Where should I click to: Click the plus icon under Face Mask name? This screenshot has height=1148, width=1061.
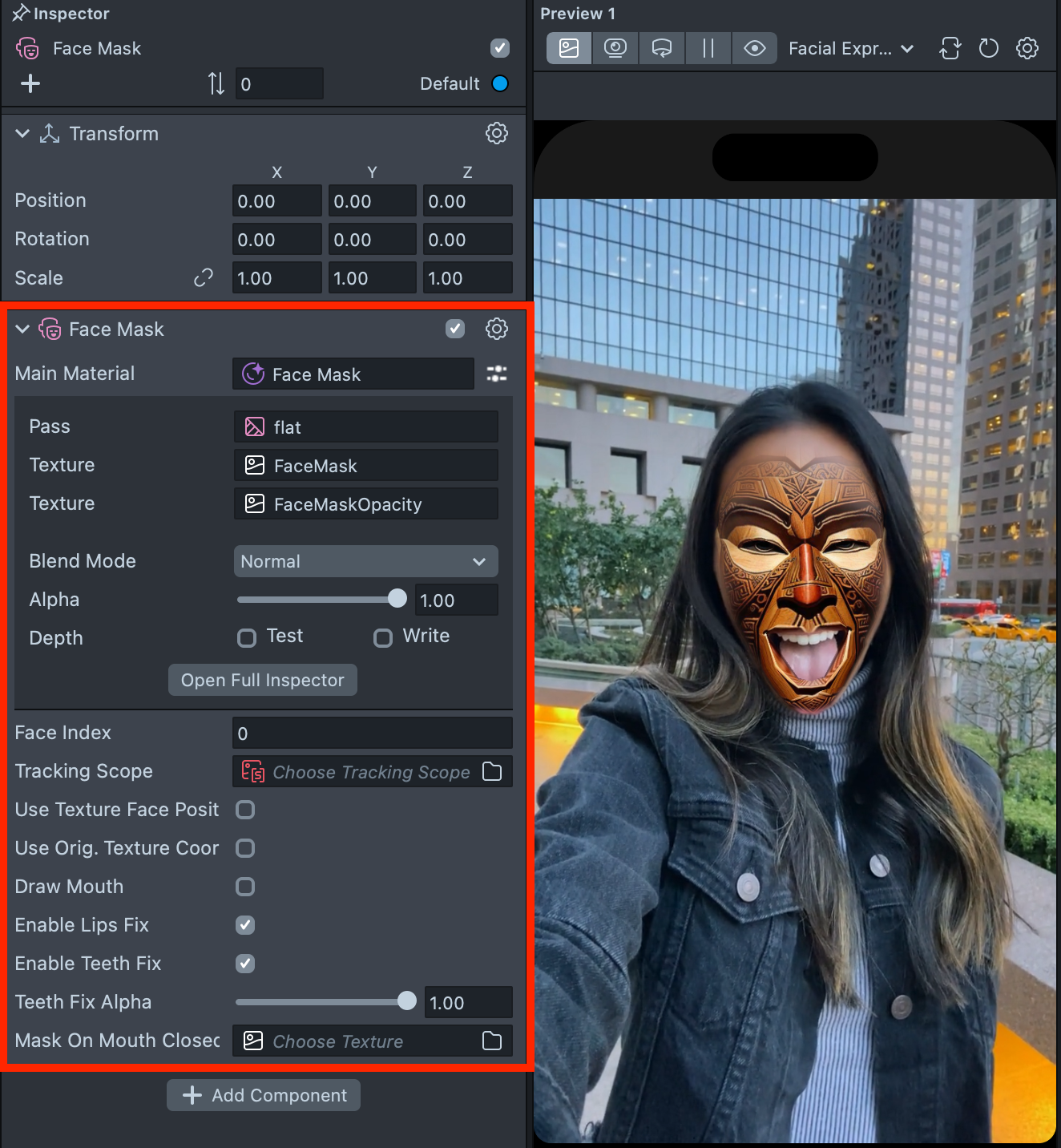pos(30,83)
